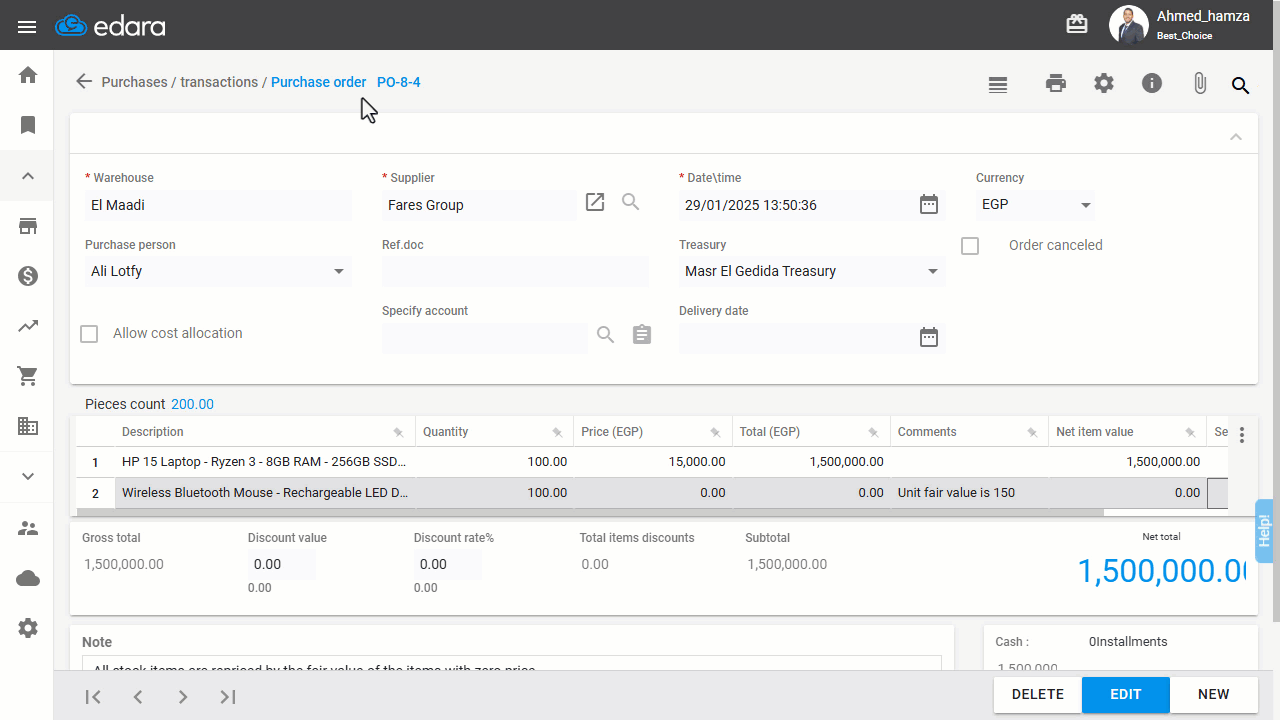Collapse the sidebar section with the up chevron
This screenshot has width=1280, height=720.
tap(28, 176)
